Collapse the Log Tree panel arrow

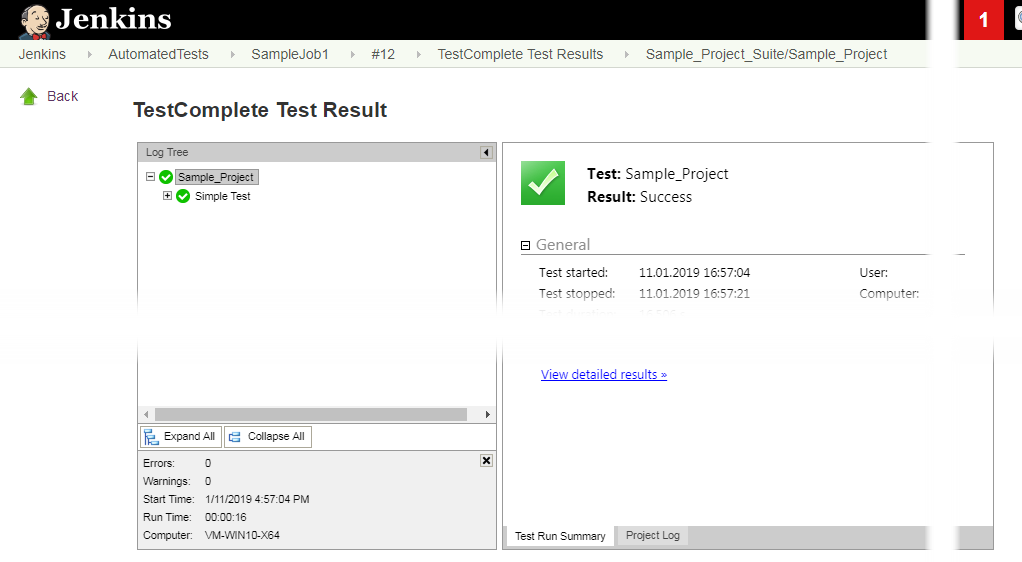(x=486, y=153)
